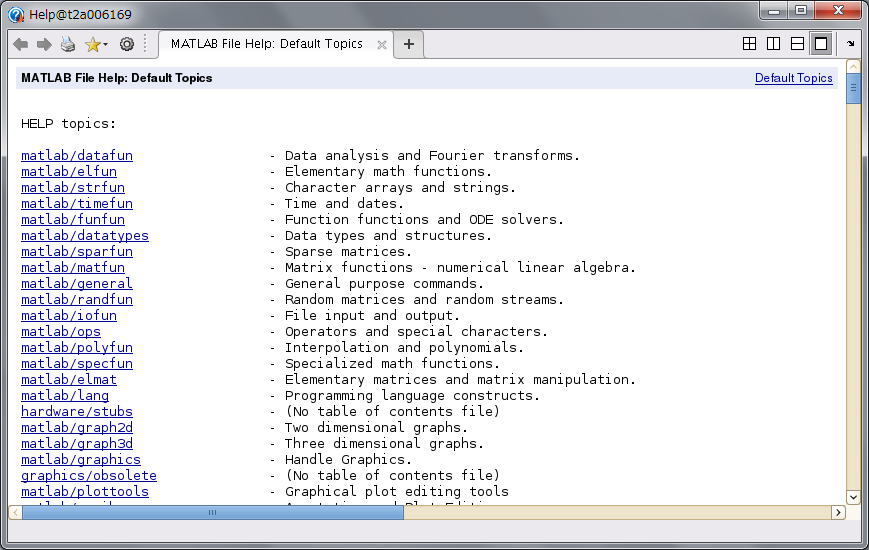Open matlab/plottools link
This screenshot has width=869, height=550.
[x=85, y=492]
